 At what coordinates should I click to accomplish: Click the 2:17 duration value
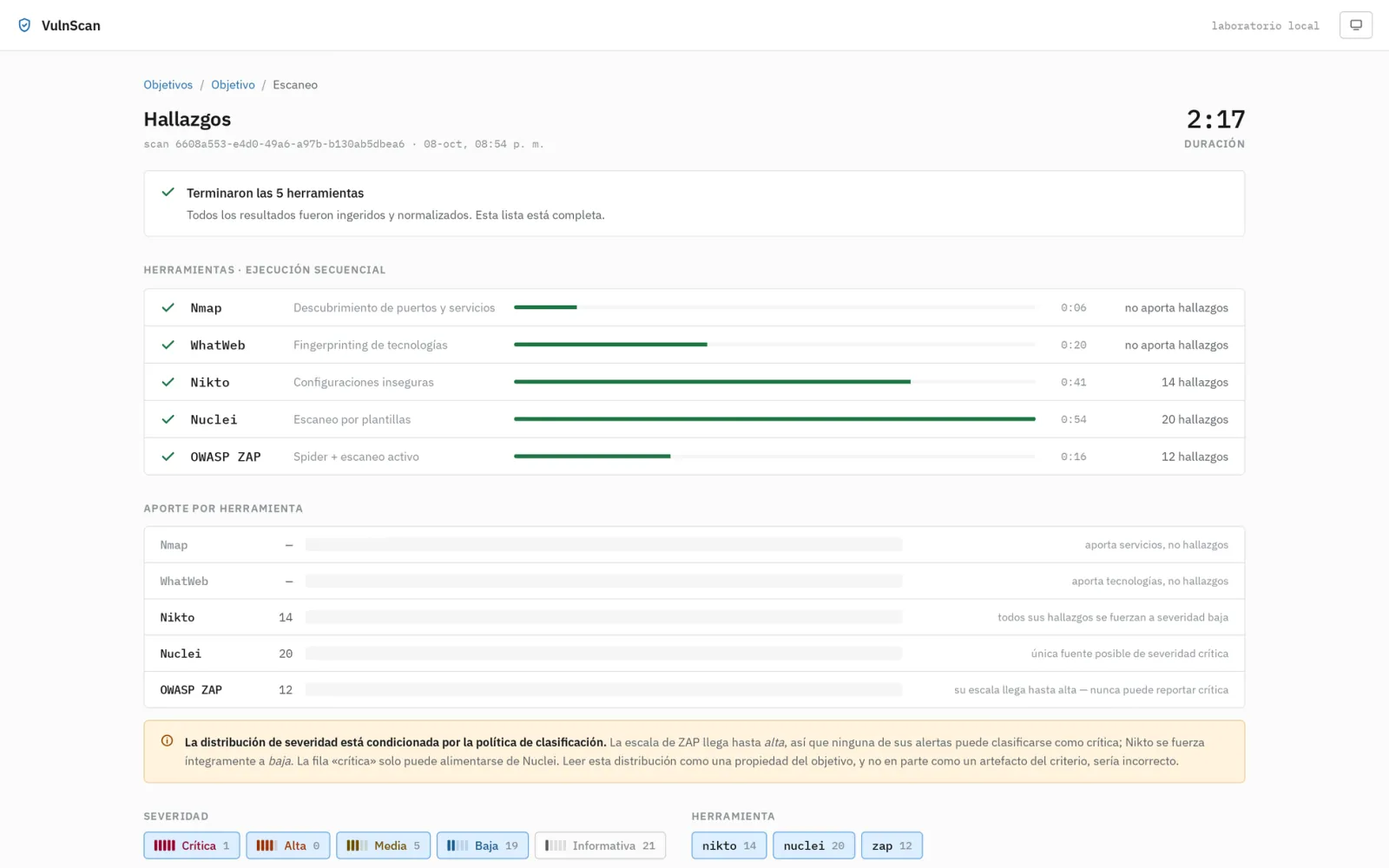pos(1215,119)
